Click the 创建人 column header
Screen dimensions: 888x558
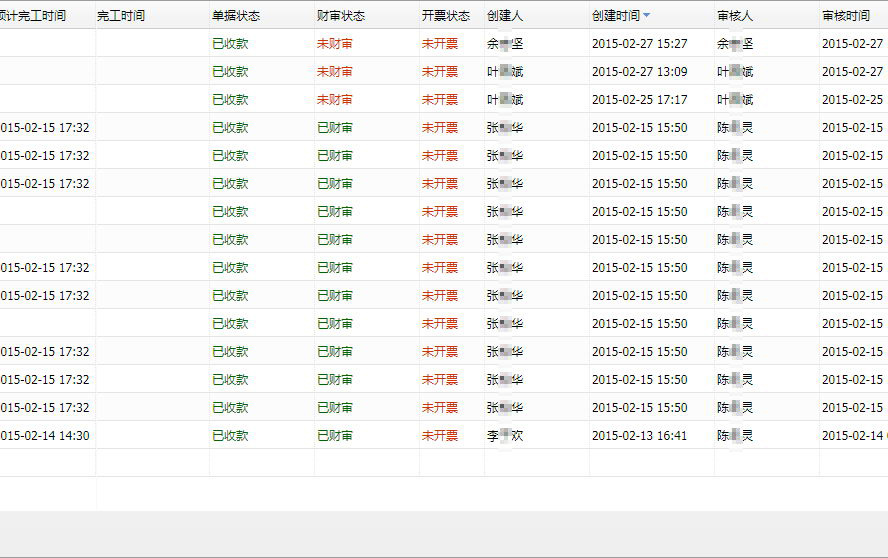tap(505, 16)
